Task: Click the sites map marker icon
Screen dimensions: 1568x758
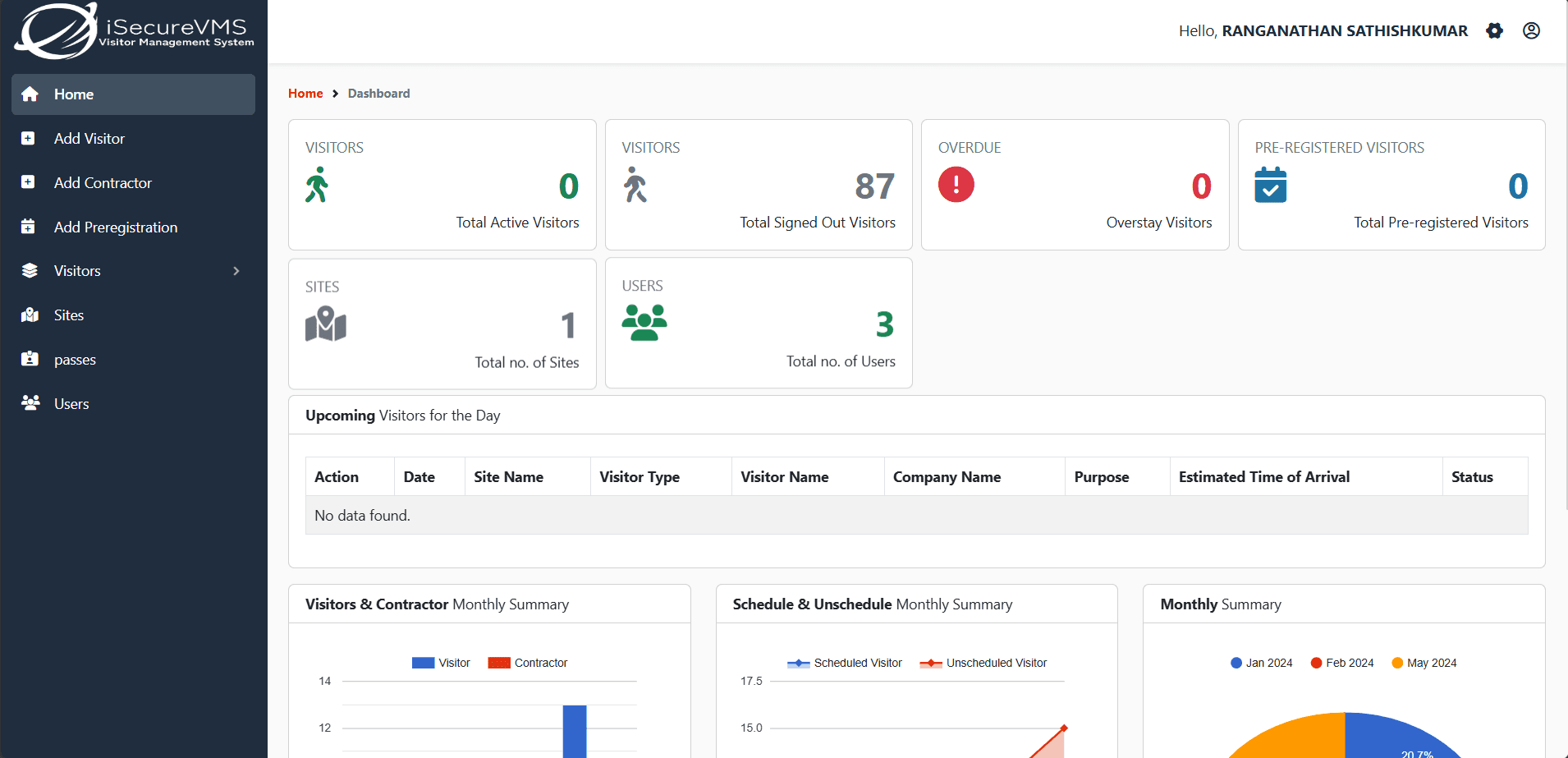Action: (325, 324)
